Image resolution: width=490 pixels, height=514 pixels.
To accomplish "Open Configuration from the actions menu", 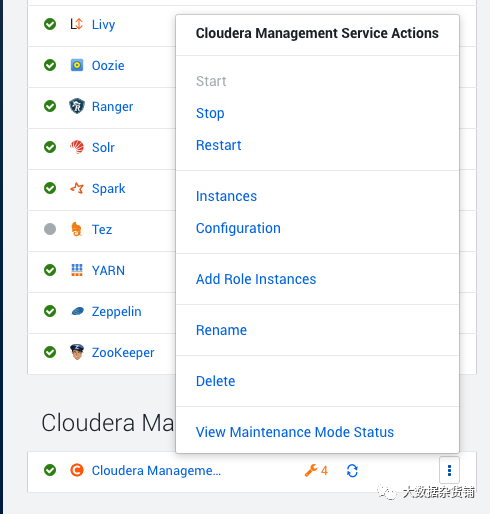I will click(238, 228).
